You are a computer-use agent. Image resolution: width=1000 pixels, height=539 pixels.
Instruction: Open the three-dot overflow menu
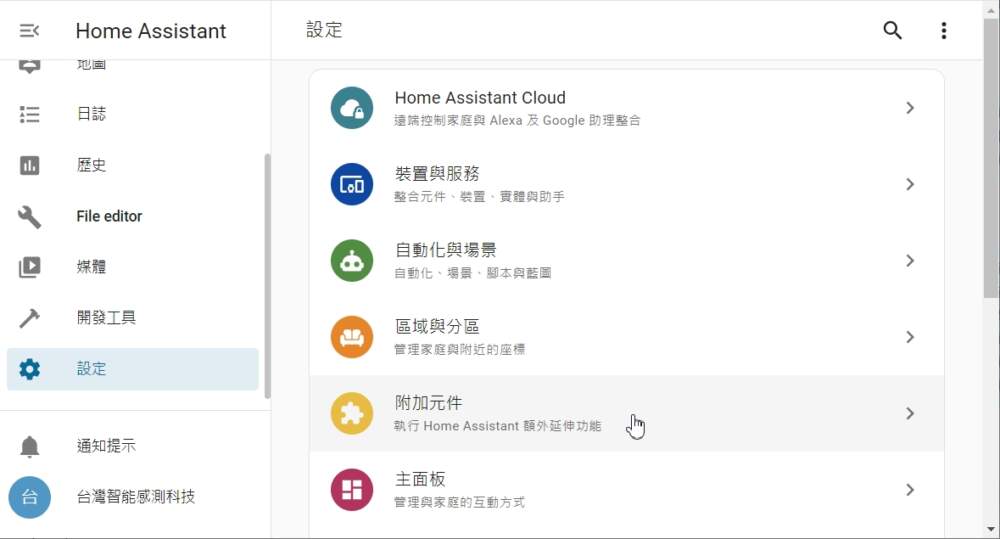tap(943, 31)
